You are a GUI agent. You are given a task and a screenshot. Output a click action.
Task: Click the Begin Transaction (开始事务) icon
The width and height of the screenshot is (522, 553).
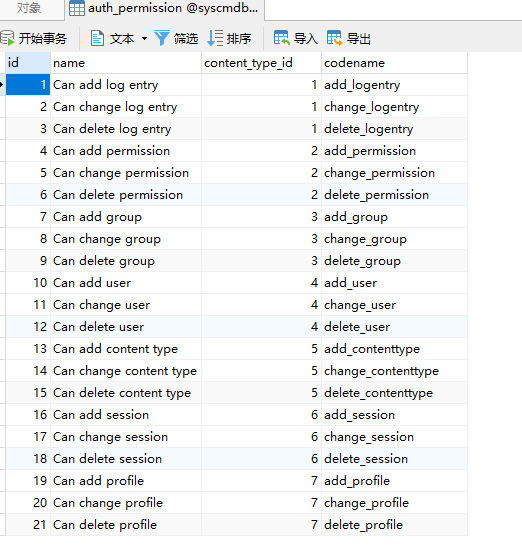(x=7, y=38)
